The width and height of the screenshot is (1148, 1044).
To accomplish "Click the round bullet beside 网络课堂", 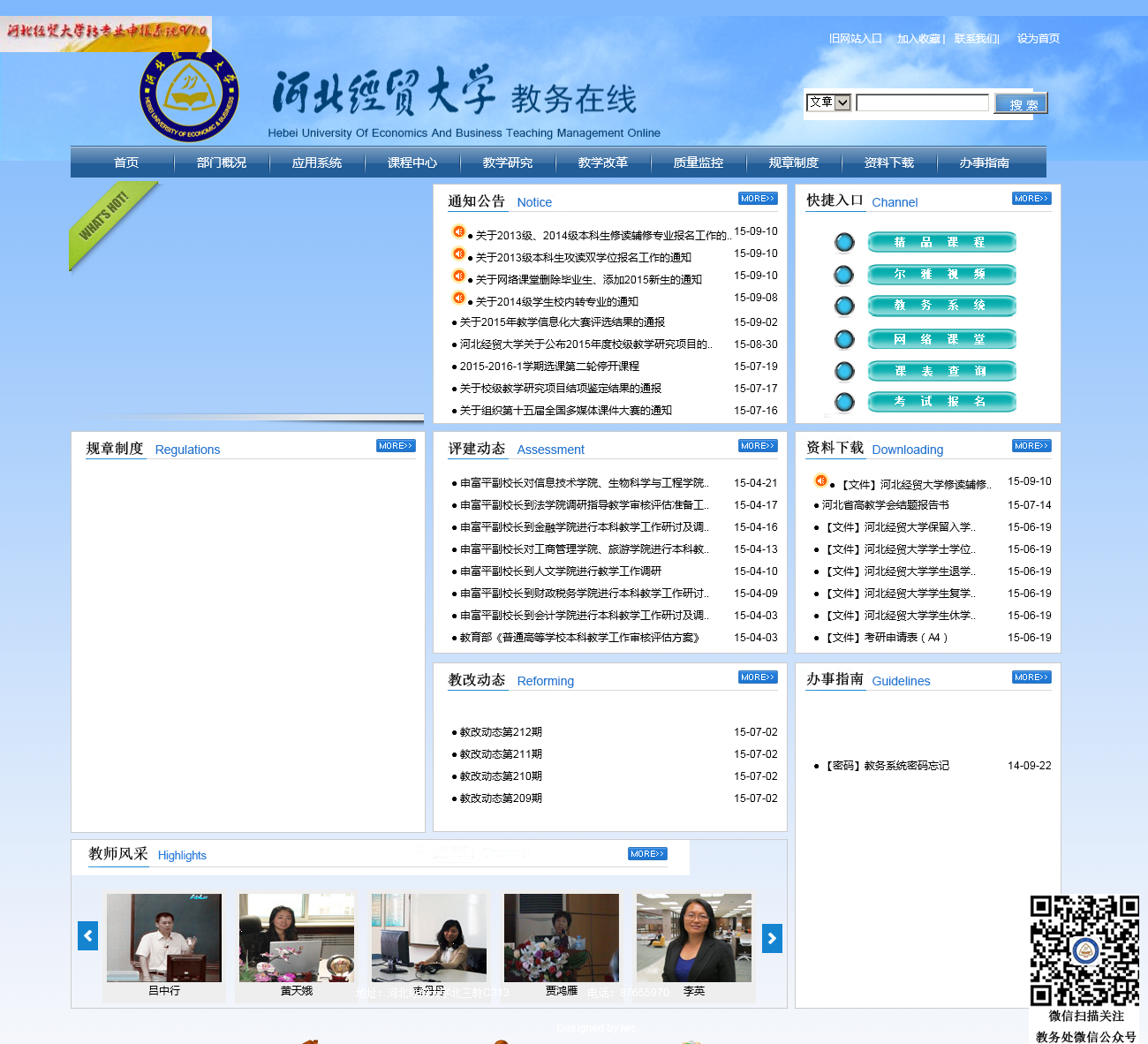I will [x=844, y=339].
